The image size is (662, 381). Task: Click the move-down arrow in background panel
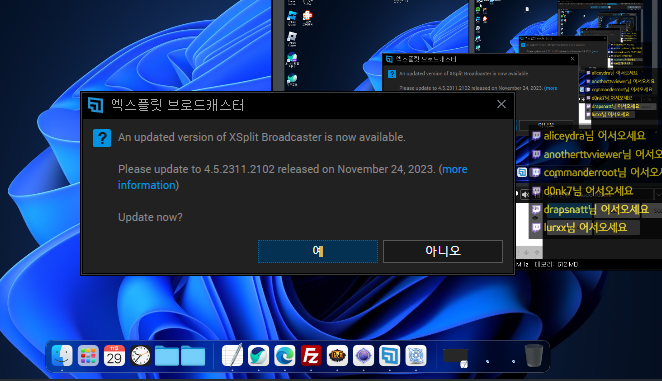[x=526, y=252]
